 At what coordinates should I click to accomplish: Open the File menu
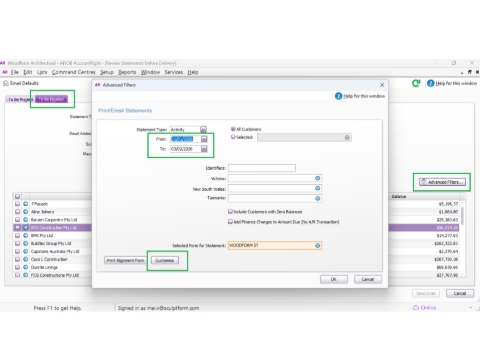coord(15,72)
